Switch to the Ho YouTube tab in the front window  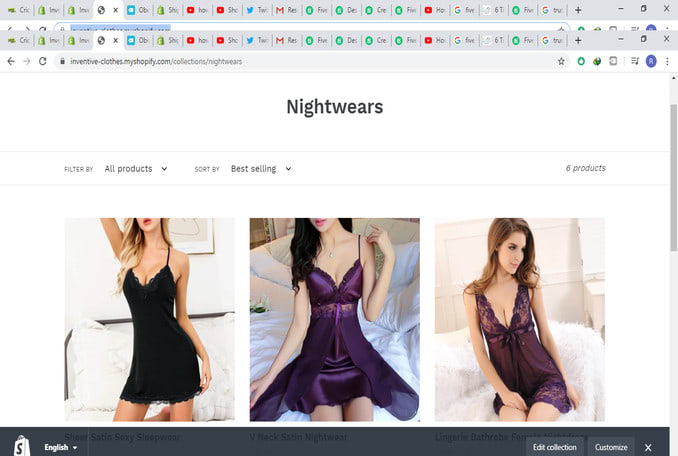(x=435, y=40)
